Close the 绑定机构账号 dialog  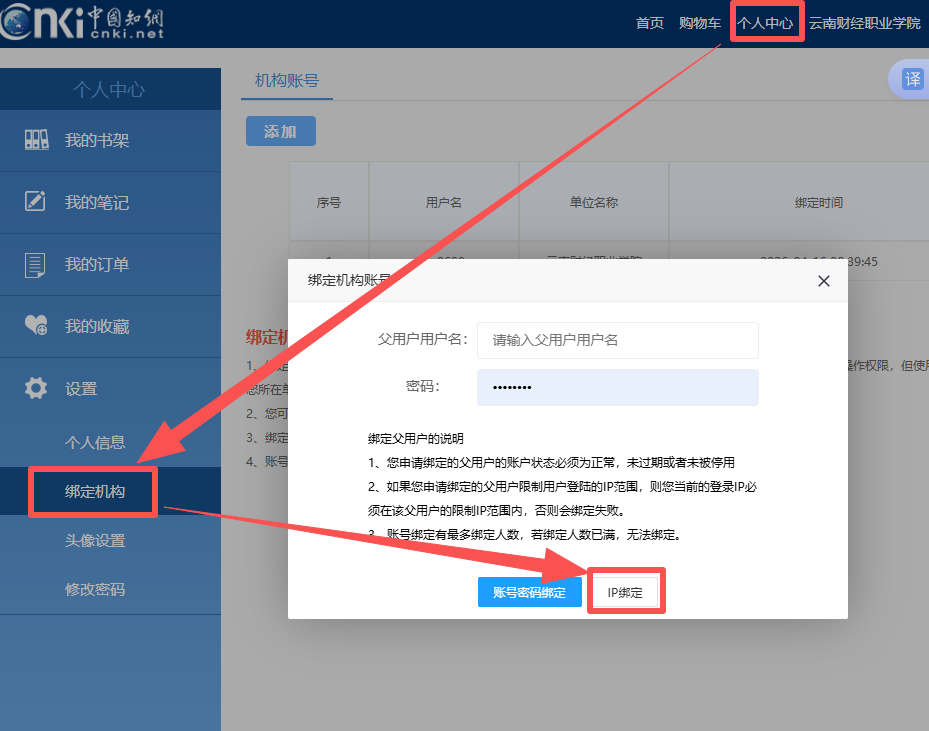(x=824, y=281)
